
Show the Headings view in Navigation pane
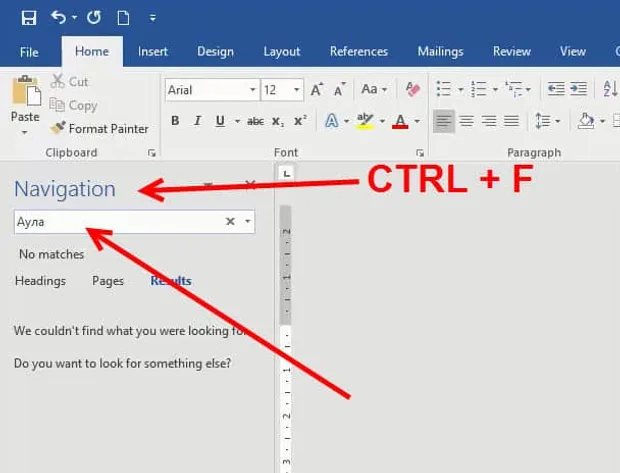40,281
